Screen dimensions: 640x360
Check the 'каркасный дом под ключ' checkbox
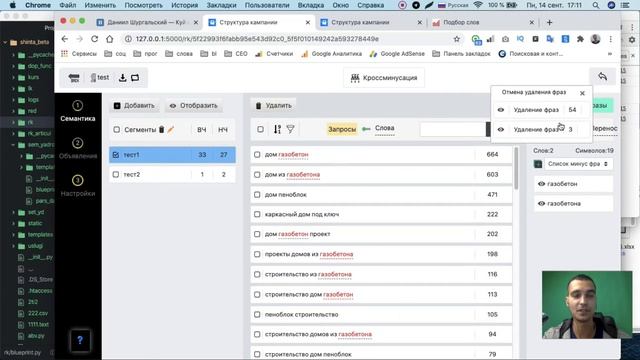point(257,214)
